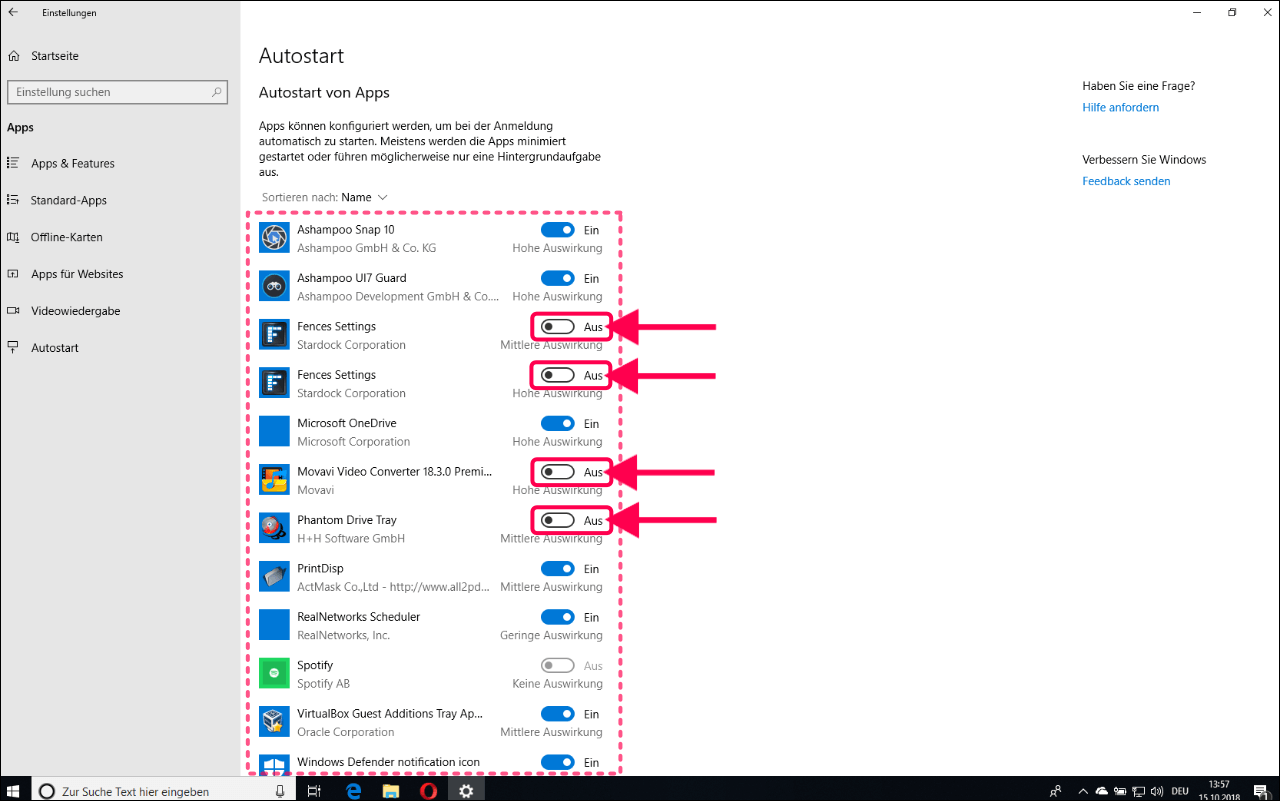
Task: Launch Microsoft Edge from the taskbar
Action: (x=352, y=791)
